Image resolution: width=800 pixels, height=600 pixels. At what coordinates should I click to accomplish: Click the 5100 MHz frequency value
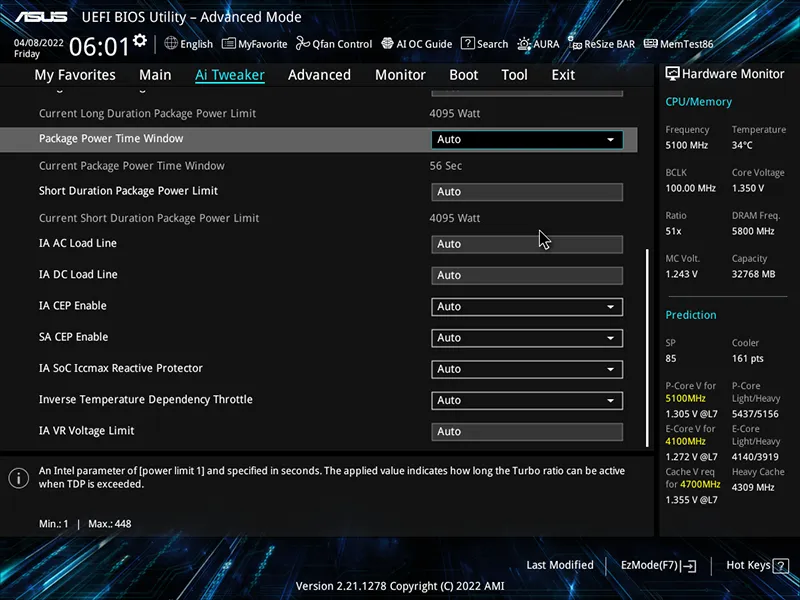pyautogui.click(x=686, y=145)
